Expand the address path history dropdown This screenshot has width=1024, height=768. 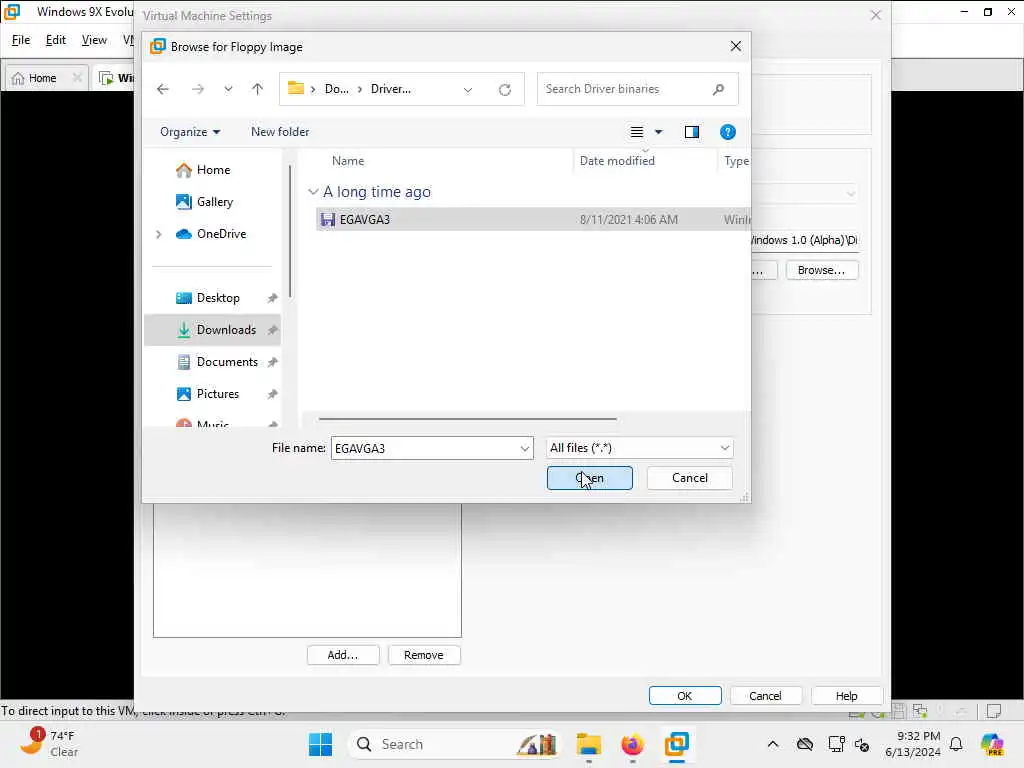pyautogui.click(x=468, y=89)
